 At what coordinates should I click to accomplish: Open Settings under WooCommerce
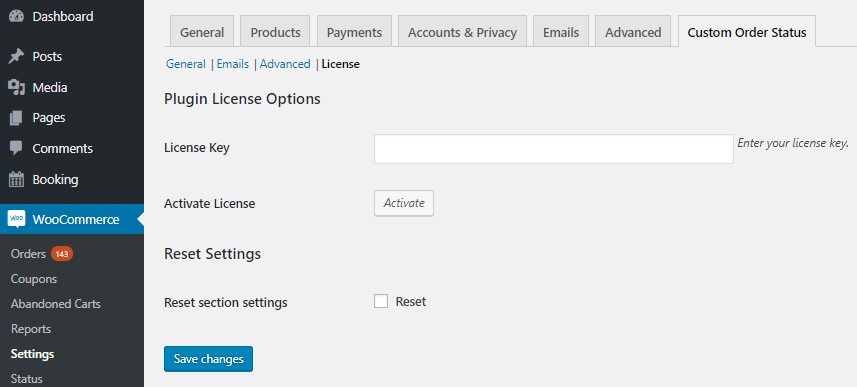32,354
